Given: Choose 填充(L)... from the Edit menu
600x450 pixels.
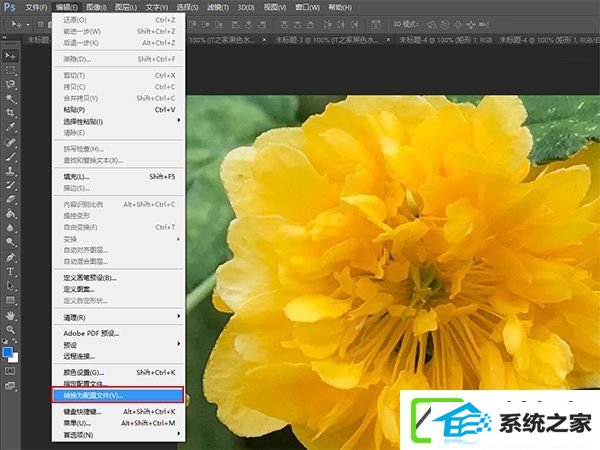Looking at the screenshot, I should (x=118, y=177).
